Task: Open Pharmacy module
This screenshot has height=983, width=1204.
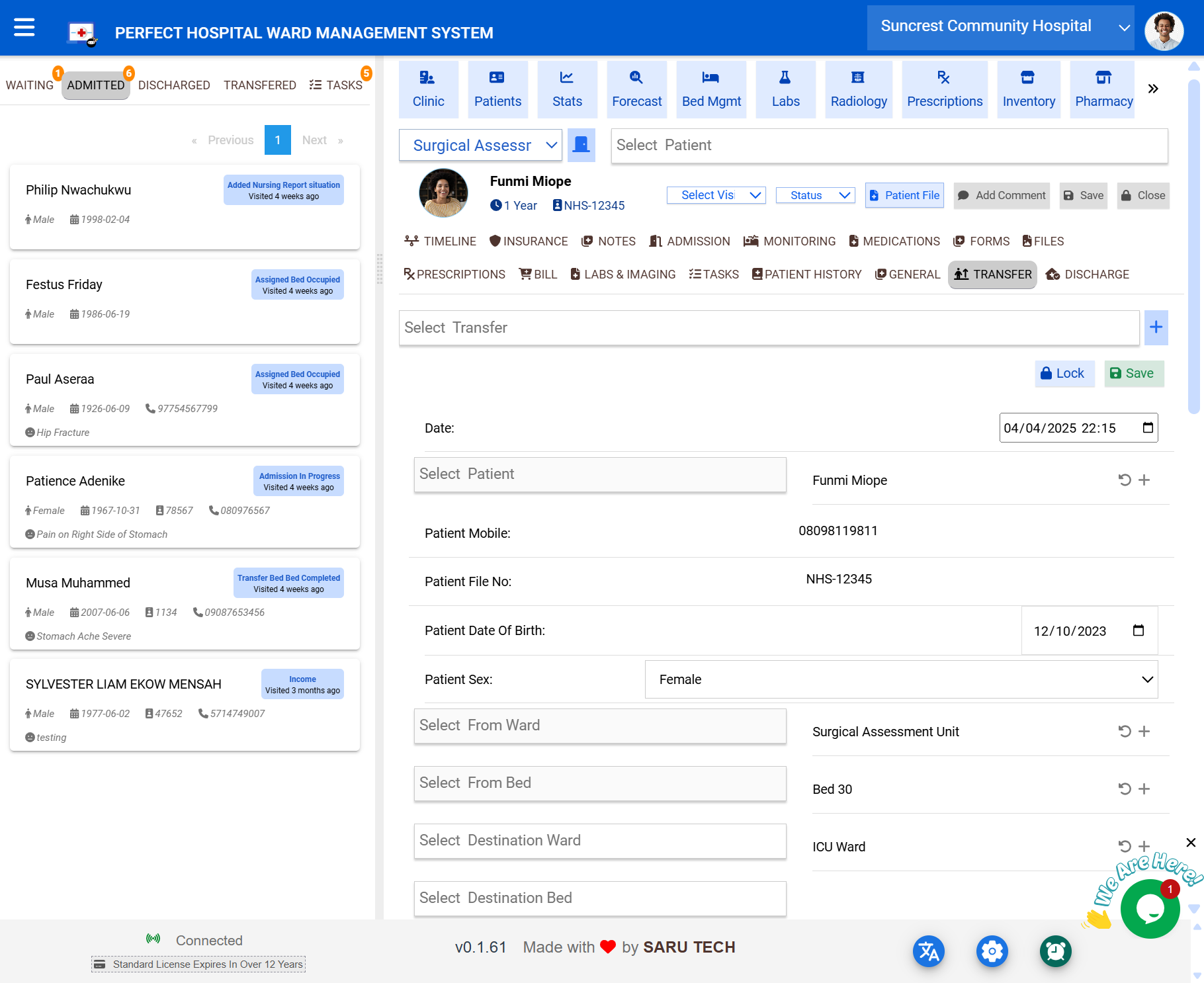Action: coord(1102,89)
